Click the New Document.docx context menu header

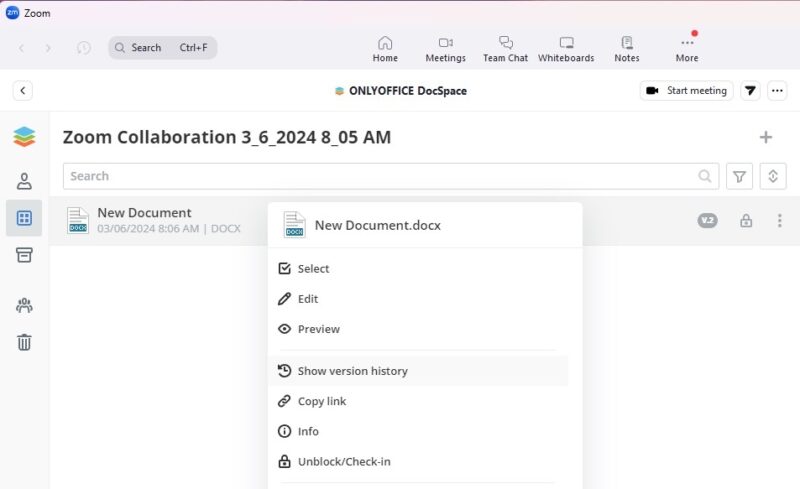click(x=425, y=225)
